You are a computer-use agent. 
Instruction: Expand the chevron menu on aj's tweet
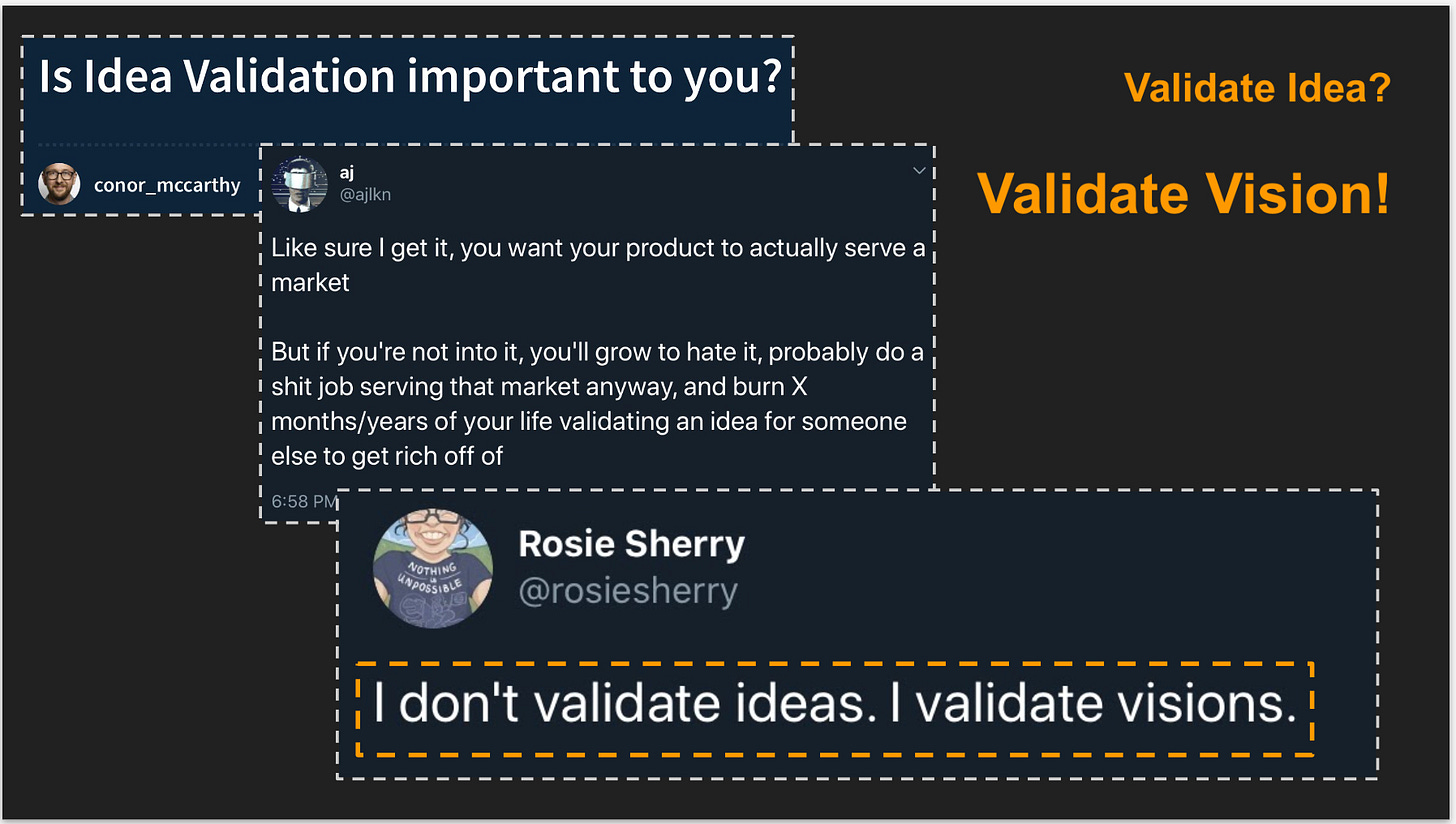920,172
